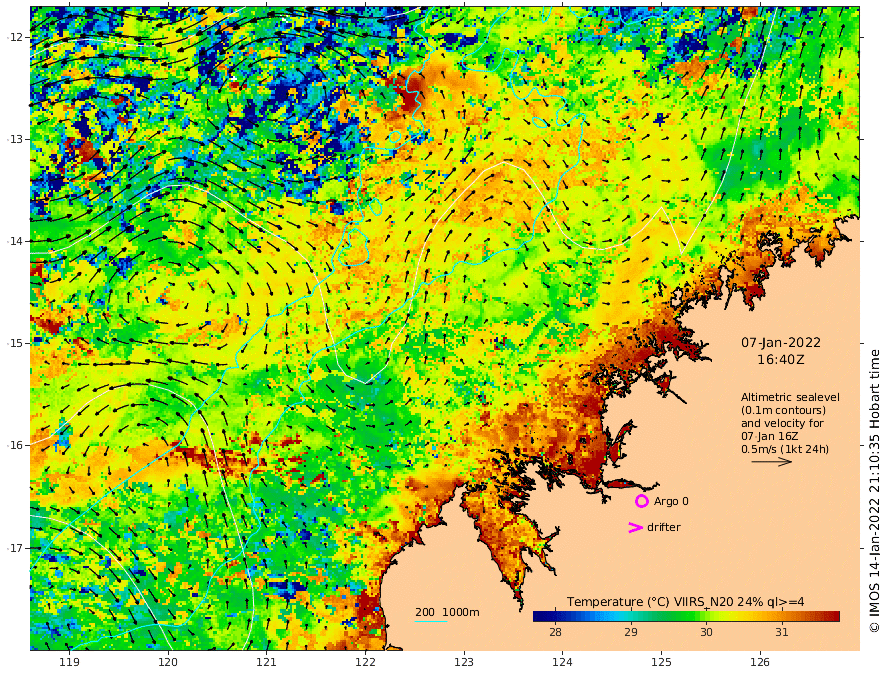The width and height of the screenshot is (880, 680).
Task: Click the '(0.1m contours)' text
Action: pyautogui.click(x=783, y=410)
